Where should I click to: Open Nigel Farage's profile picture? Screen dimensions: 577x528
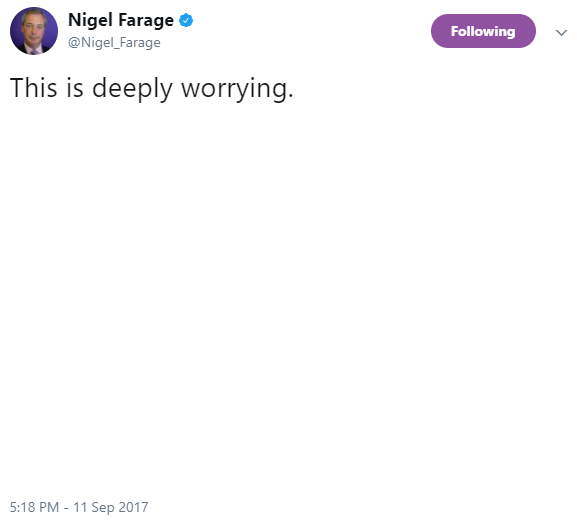[x=34, y=31]
